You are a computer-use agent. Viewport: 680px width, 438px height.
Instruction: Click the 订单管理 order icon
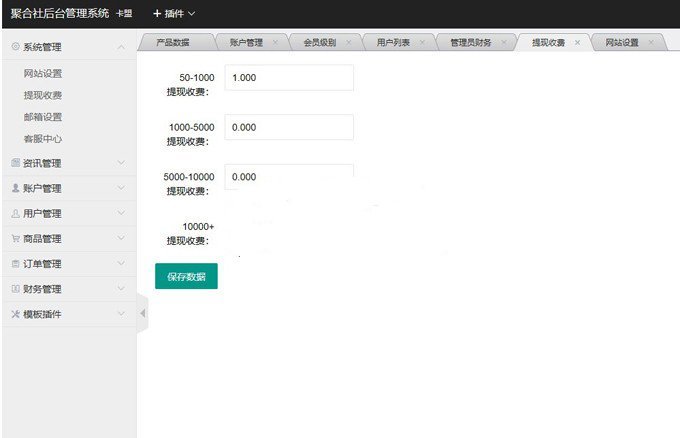(x=15, y=264)
